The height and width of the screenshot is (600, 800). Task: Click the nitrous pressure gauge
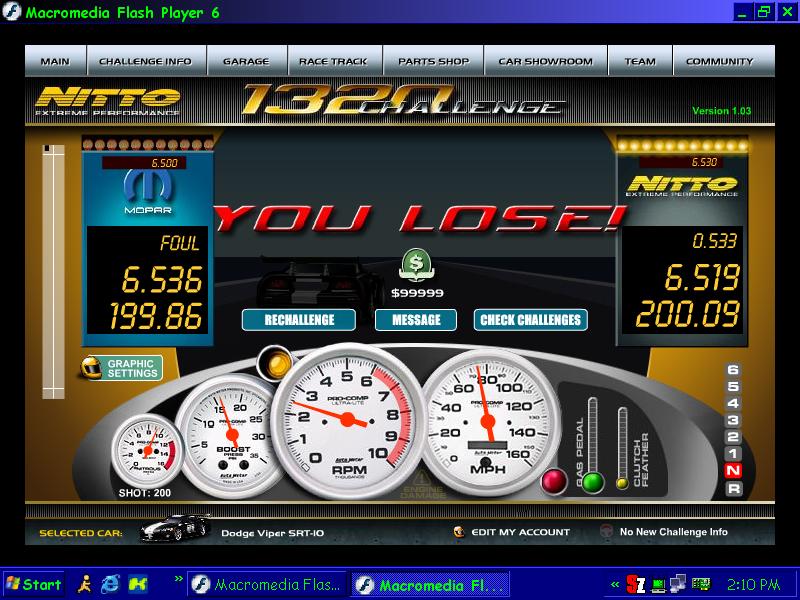coord(147,450)
